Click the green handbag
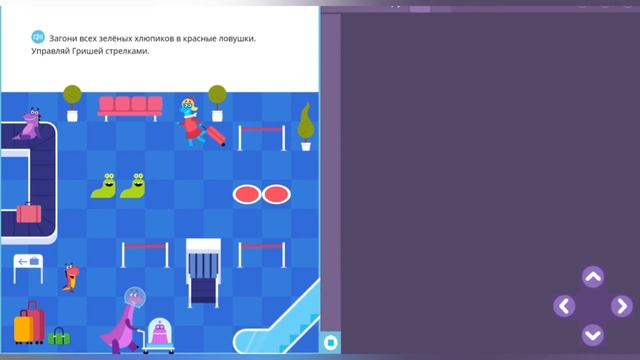This screenshot has height=360, width=640. click(x=59, y=336)
